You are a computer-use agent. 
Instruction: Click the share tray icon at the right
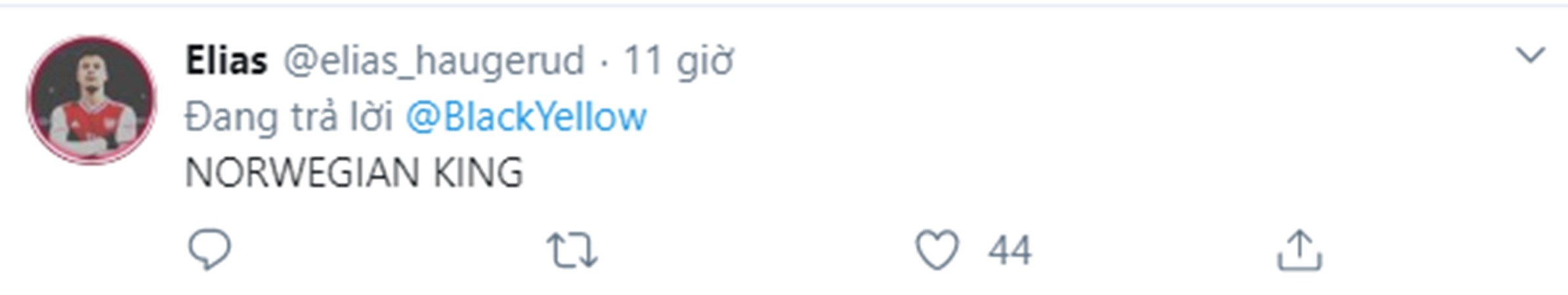pos(1299,250)
